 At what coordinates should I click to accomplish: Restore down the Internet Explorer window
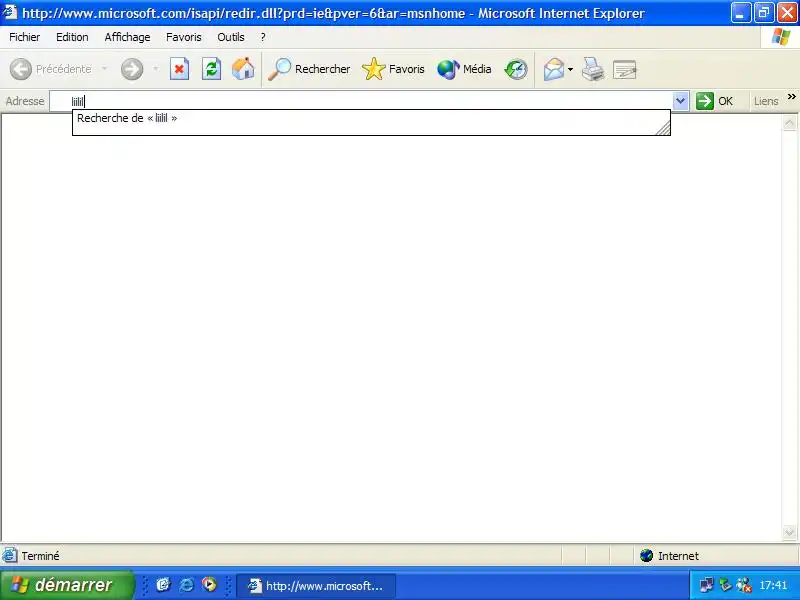[x=764, y=13]
